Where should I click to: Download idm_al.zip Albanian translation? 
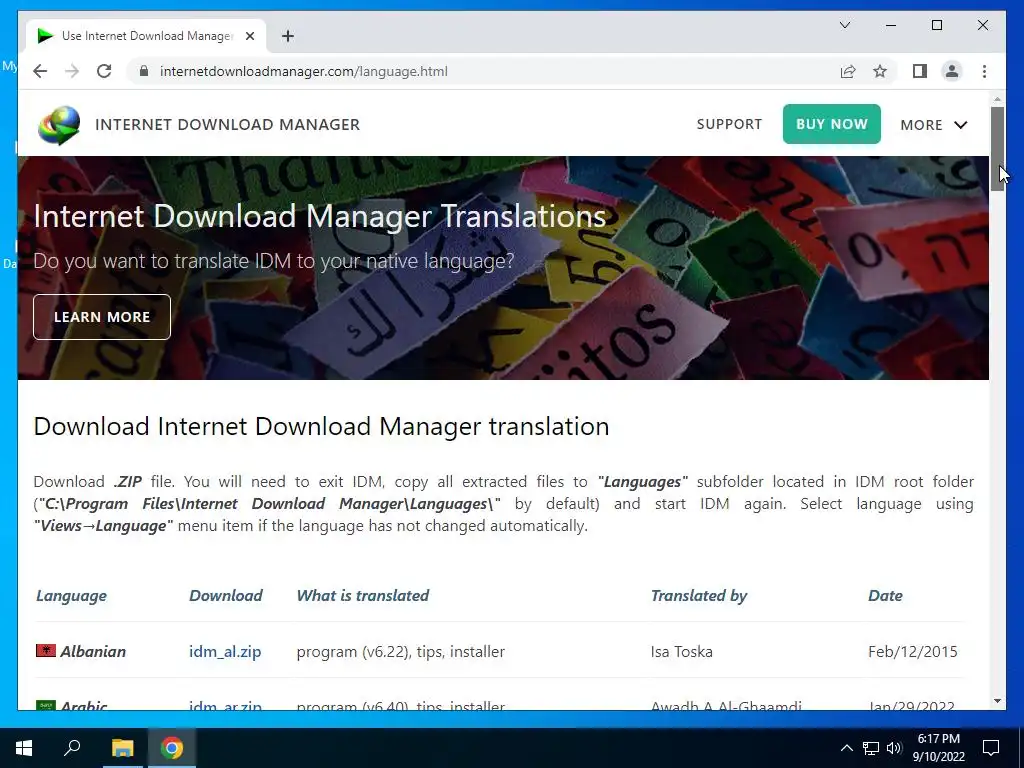[225, 651]
